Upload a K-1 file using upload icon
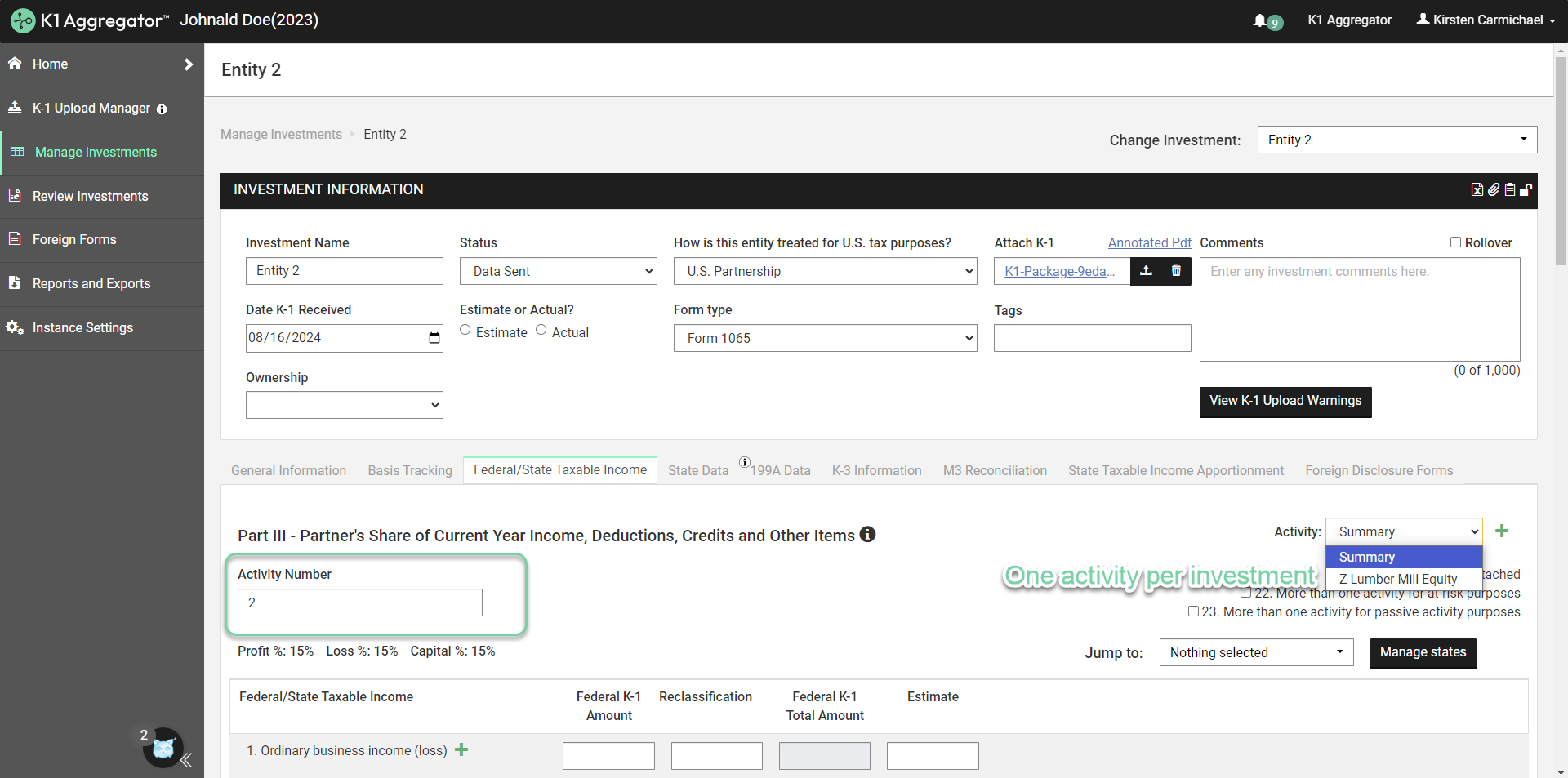 [1146, 271]
